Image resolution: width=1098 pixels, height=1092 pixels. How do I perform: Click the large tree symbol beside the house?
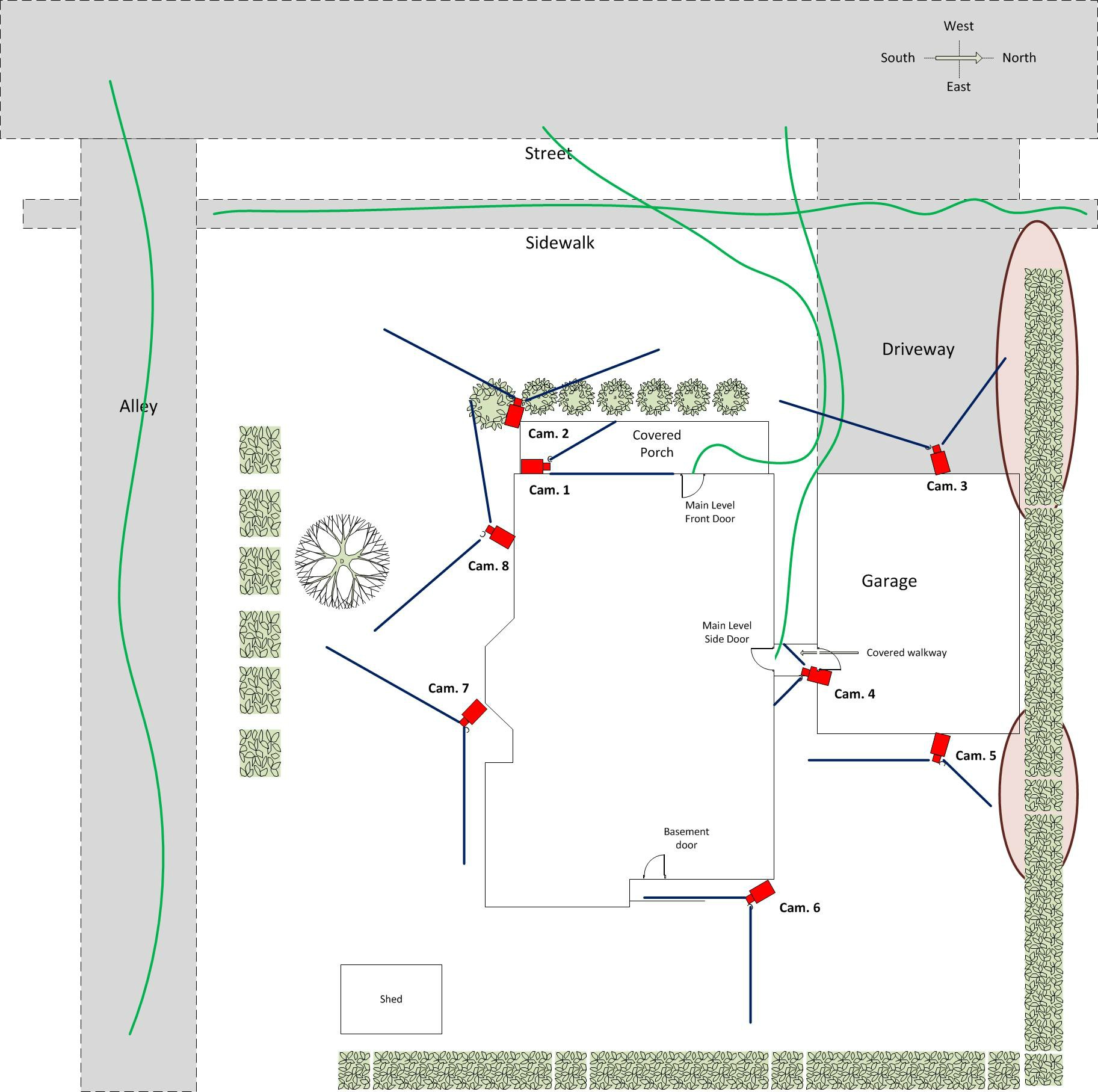tap(342, 561)
